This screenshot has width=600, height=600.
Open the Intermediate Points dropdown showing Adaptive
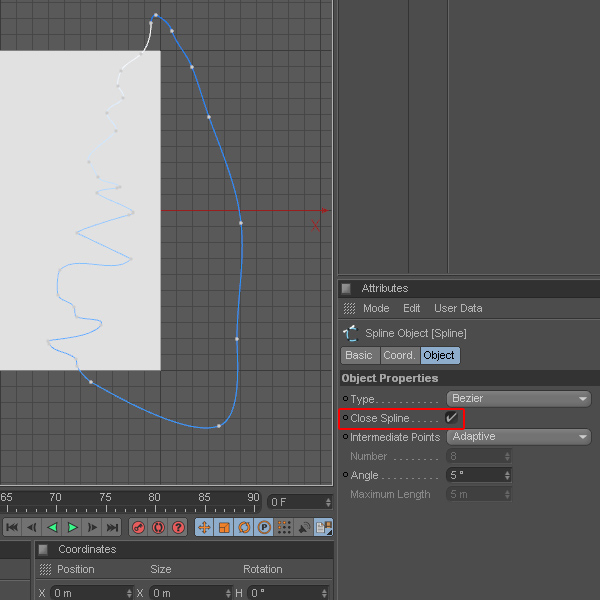(519, 437)
